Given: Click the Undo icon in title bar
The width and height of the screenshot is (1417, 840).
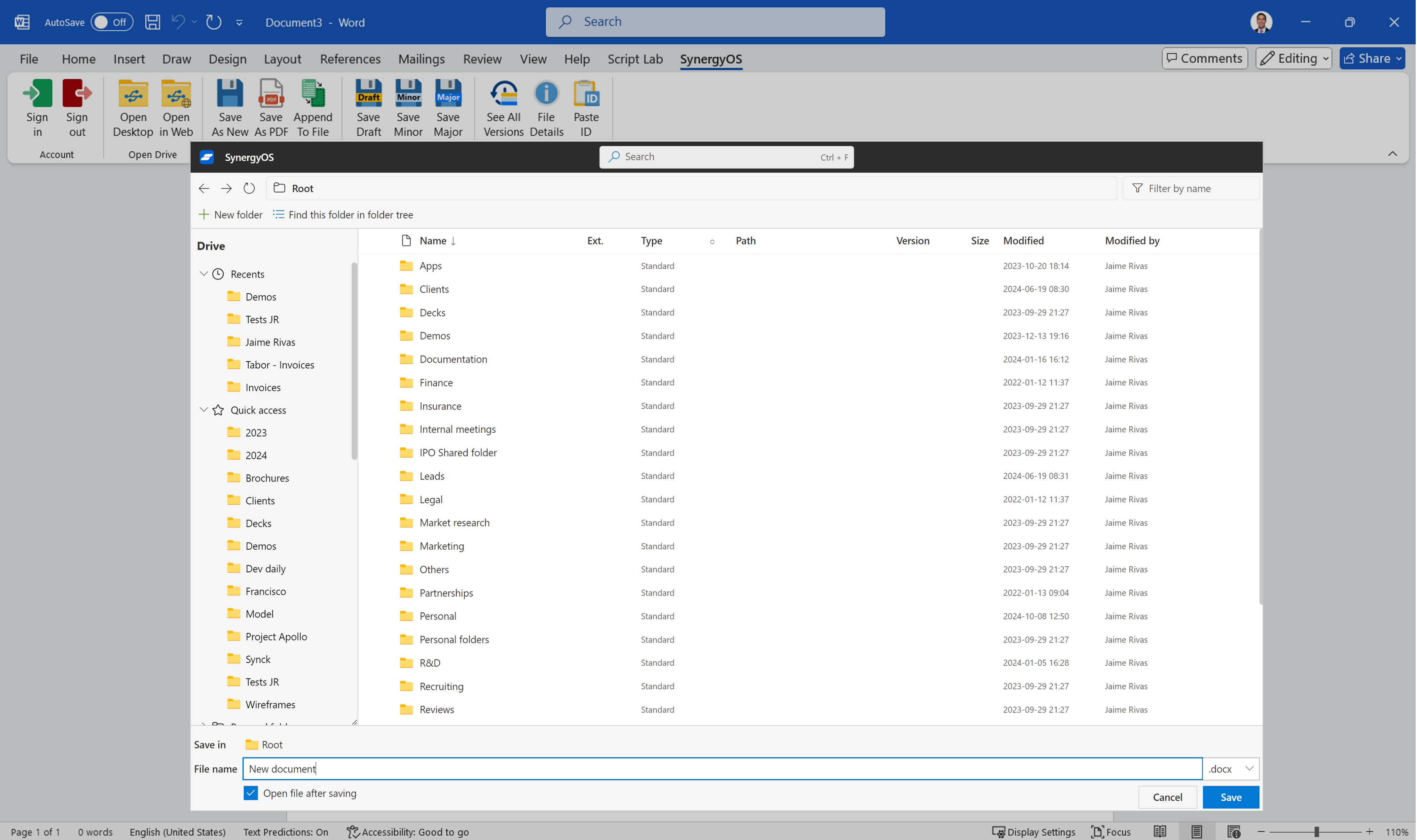Looking at the screenshot, I should click(x=178, y=22).
